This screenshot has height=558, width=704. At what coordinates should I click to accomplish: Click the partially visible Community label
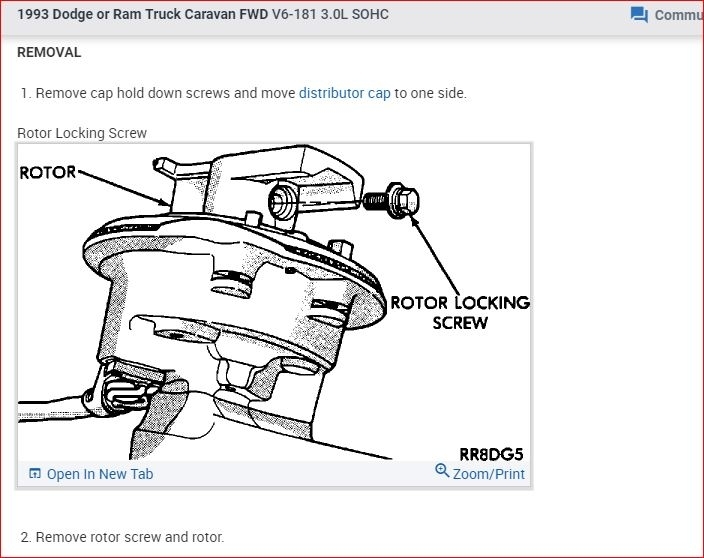click(x=679, y=15)
